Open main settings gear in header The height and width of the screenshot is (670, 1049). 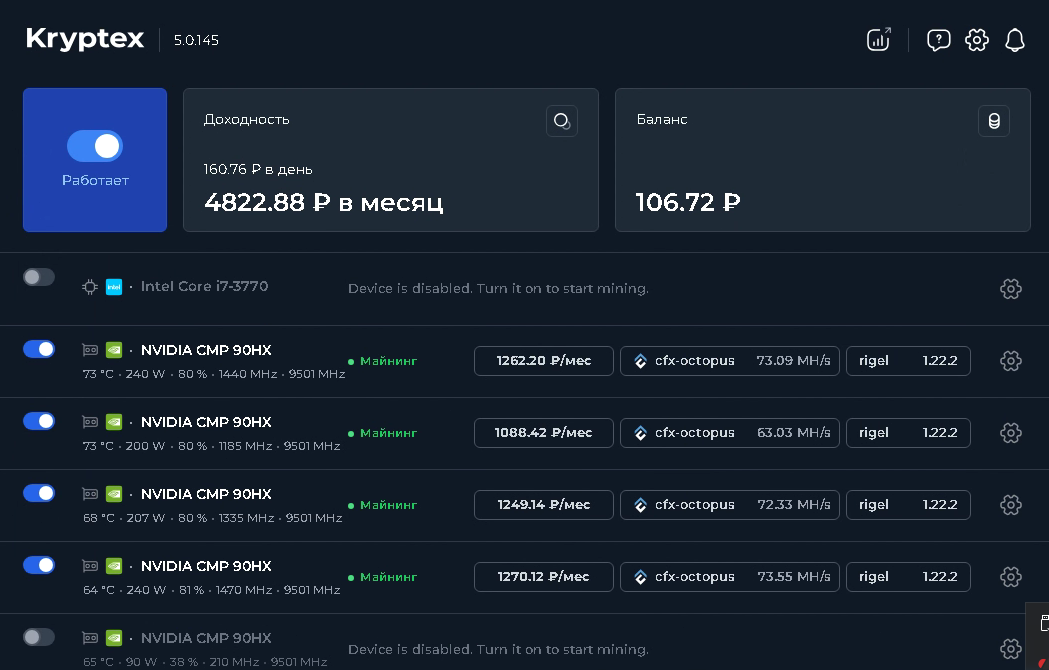[977, 40]
